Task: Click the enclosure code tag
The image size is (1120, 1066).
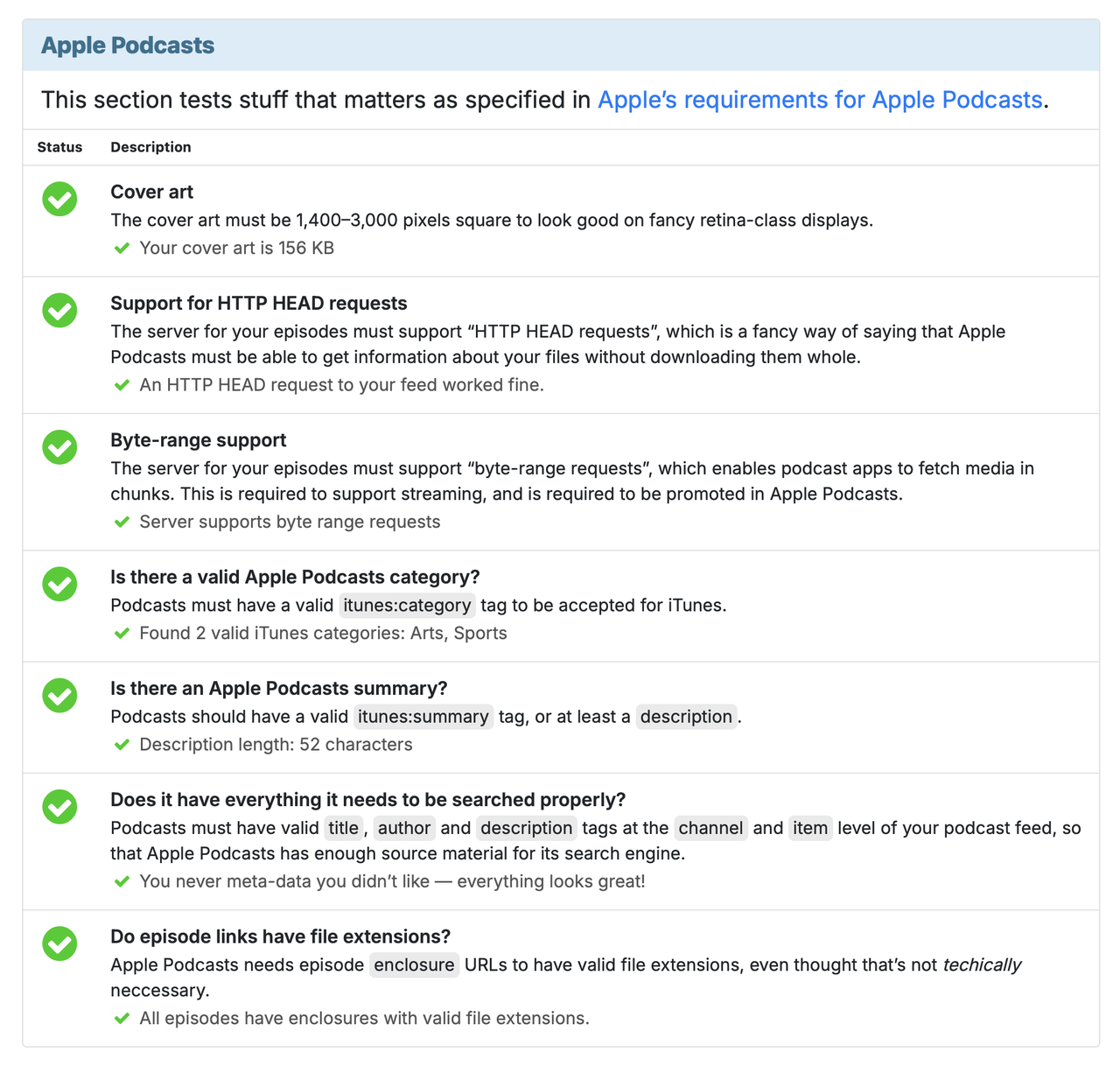Action: (x=414, y=965)
